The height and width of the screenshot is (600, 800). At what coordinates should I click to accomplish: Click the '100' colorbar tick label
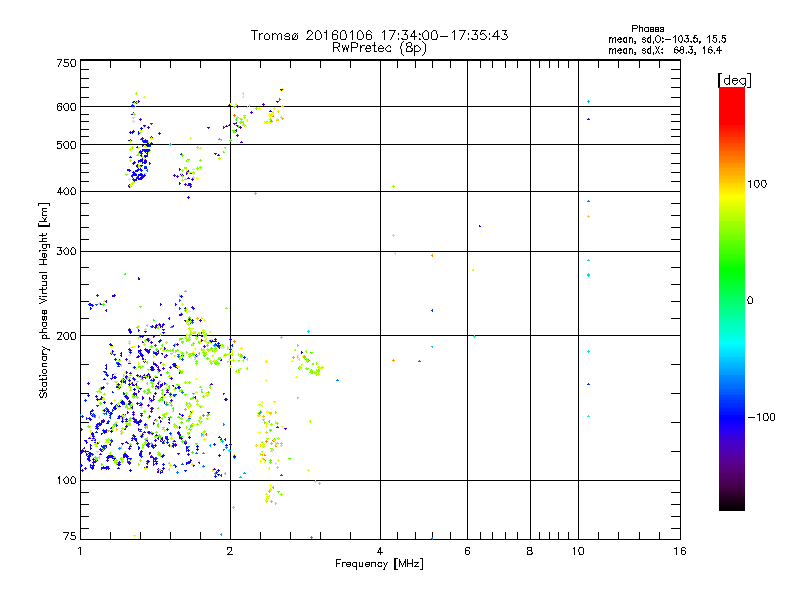coord(757,184)
